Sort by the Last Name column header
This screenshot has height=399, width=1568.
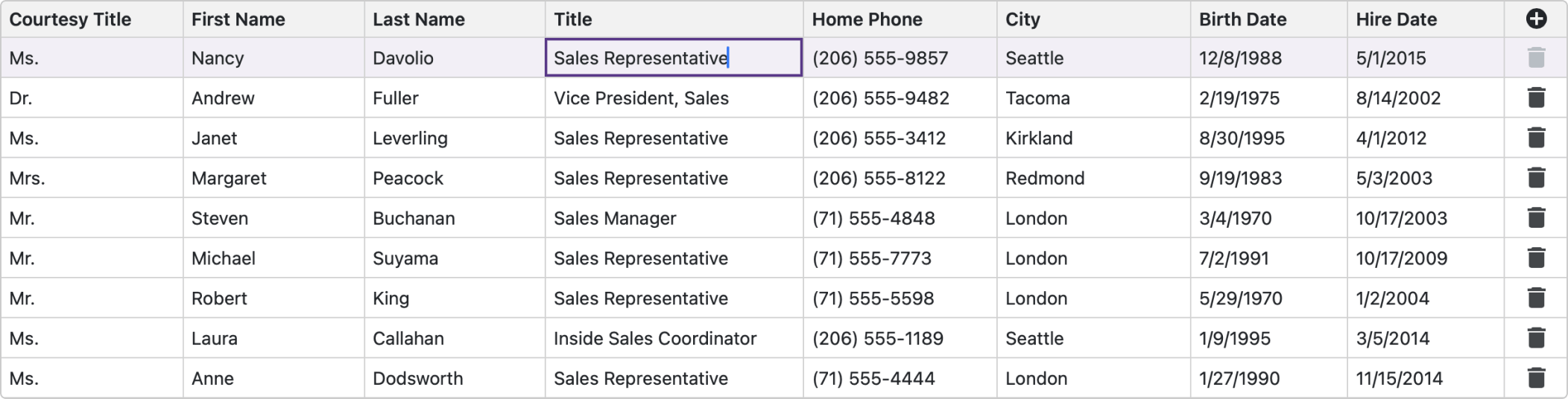(419, 19)
